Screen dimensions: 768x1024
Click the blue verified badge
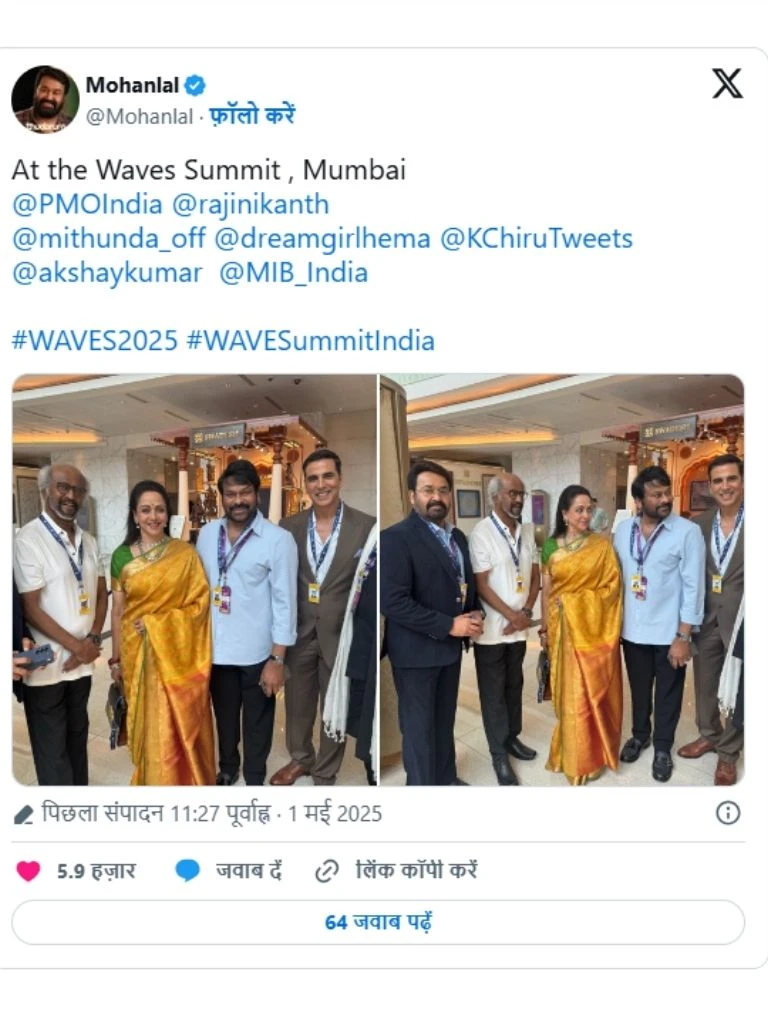pyautogui.click(x=195, y=85)
